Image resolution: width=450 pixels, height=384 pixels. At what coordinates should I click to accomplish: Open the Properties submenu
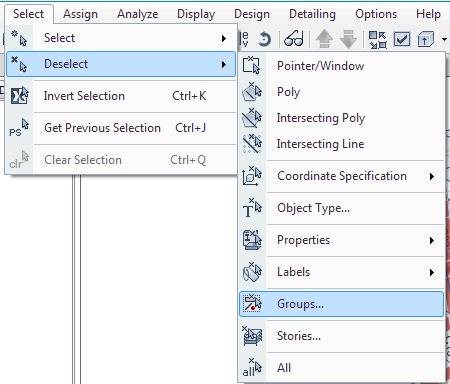(x=341, y=240)
